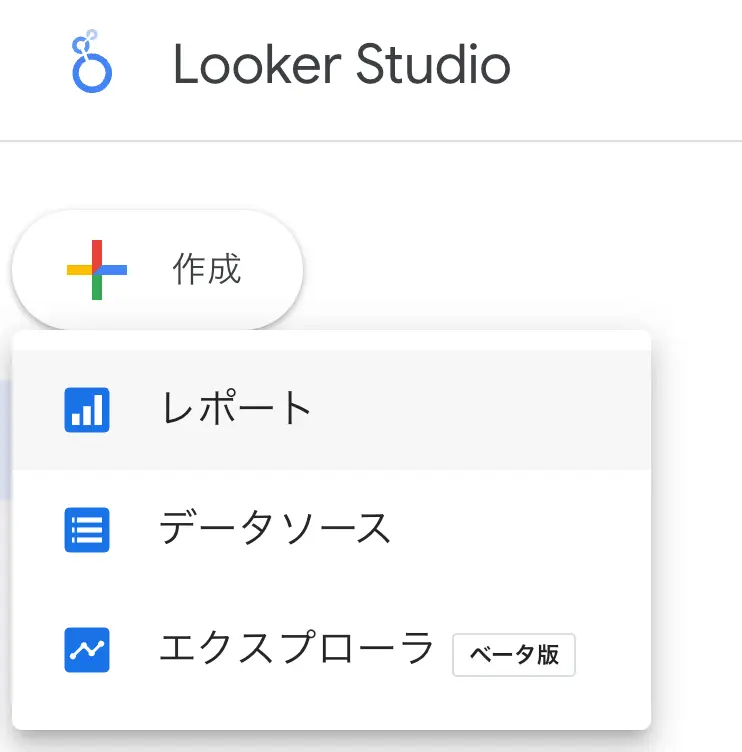Click the エクスプローラ text label
This screenshot has width=742, height=752.
[x=296, y=647]
